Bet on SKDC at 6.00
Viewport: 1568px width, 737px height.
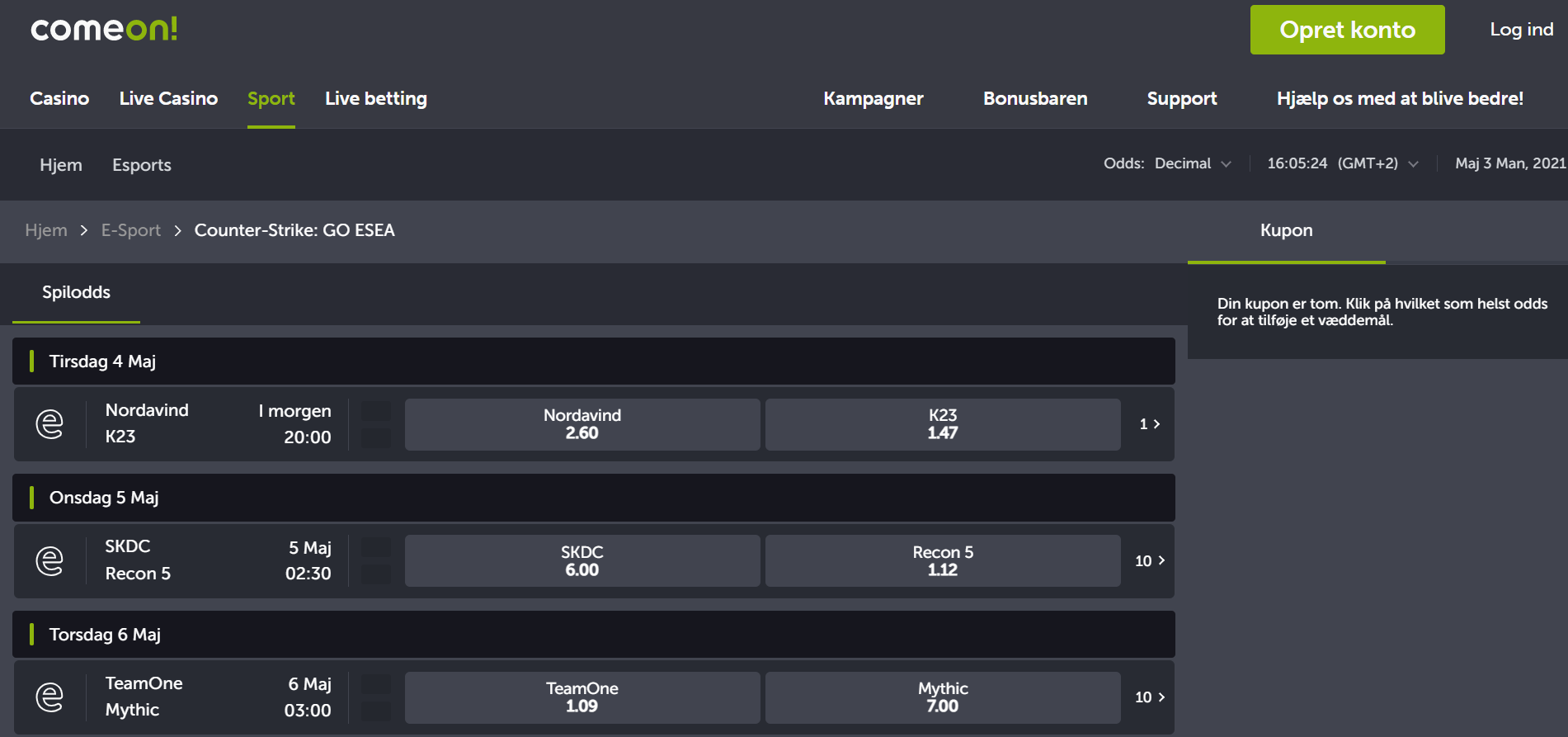coord(582,560)
